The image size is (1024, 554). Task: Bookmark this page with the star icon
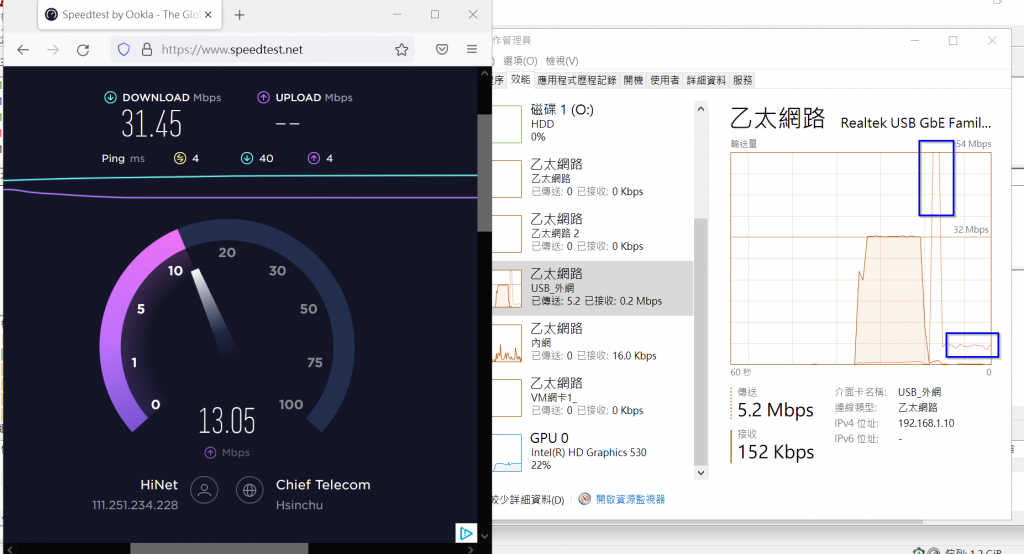402,50
